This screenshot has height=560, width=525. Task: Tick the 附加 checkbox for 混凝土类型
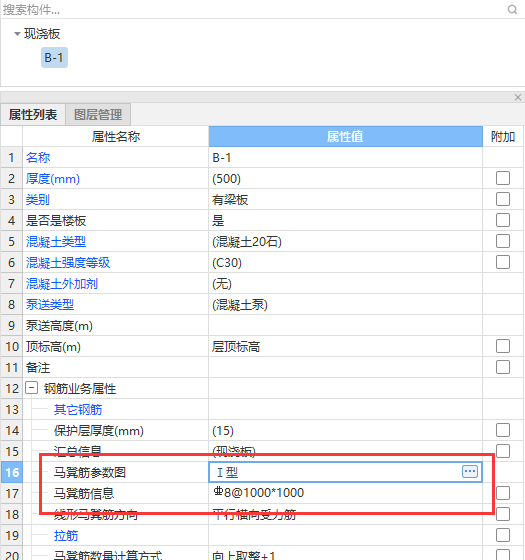pyautogui.click(x=502, y=241)
